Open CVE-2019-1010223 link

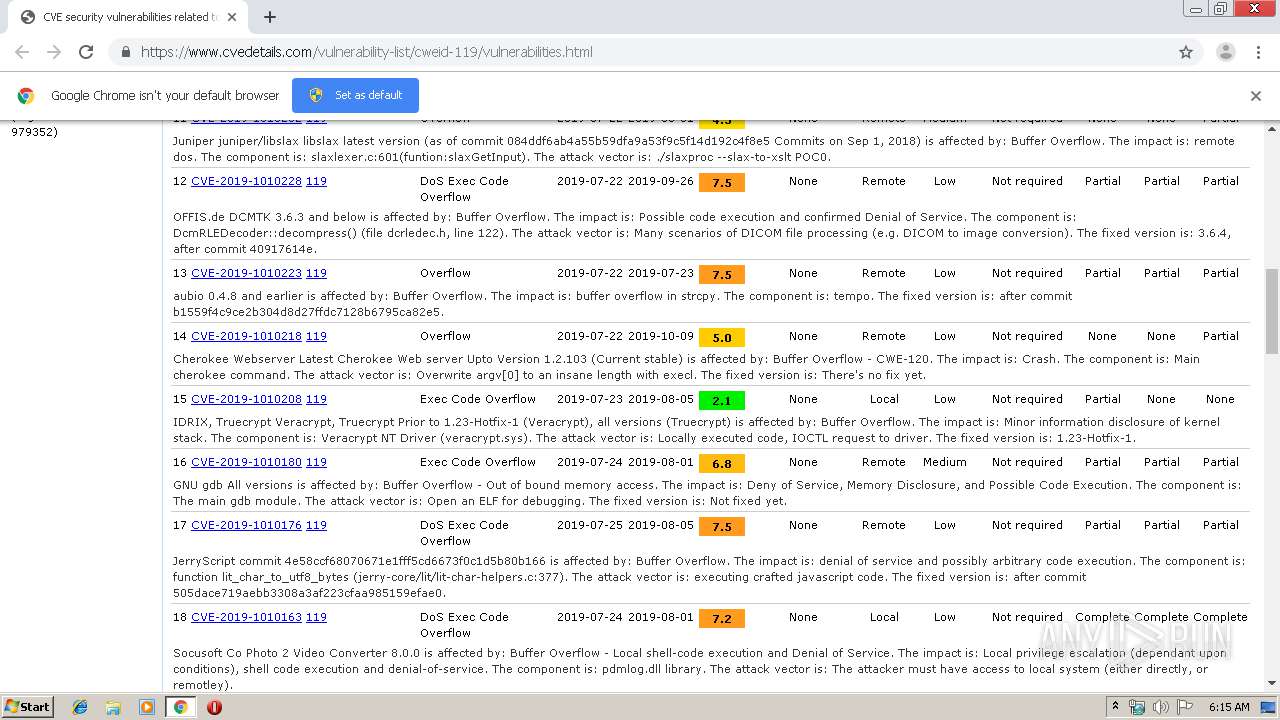click(x=246, y=273)
